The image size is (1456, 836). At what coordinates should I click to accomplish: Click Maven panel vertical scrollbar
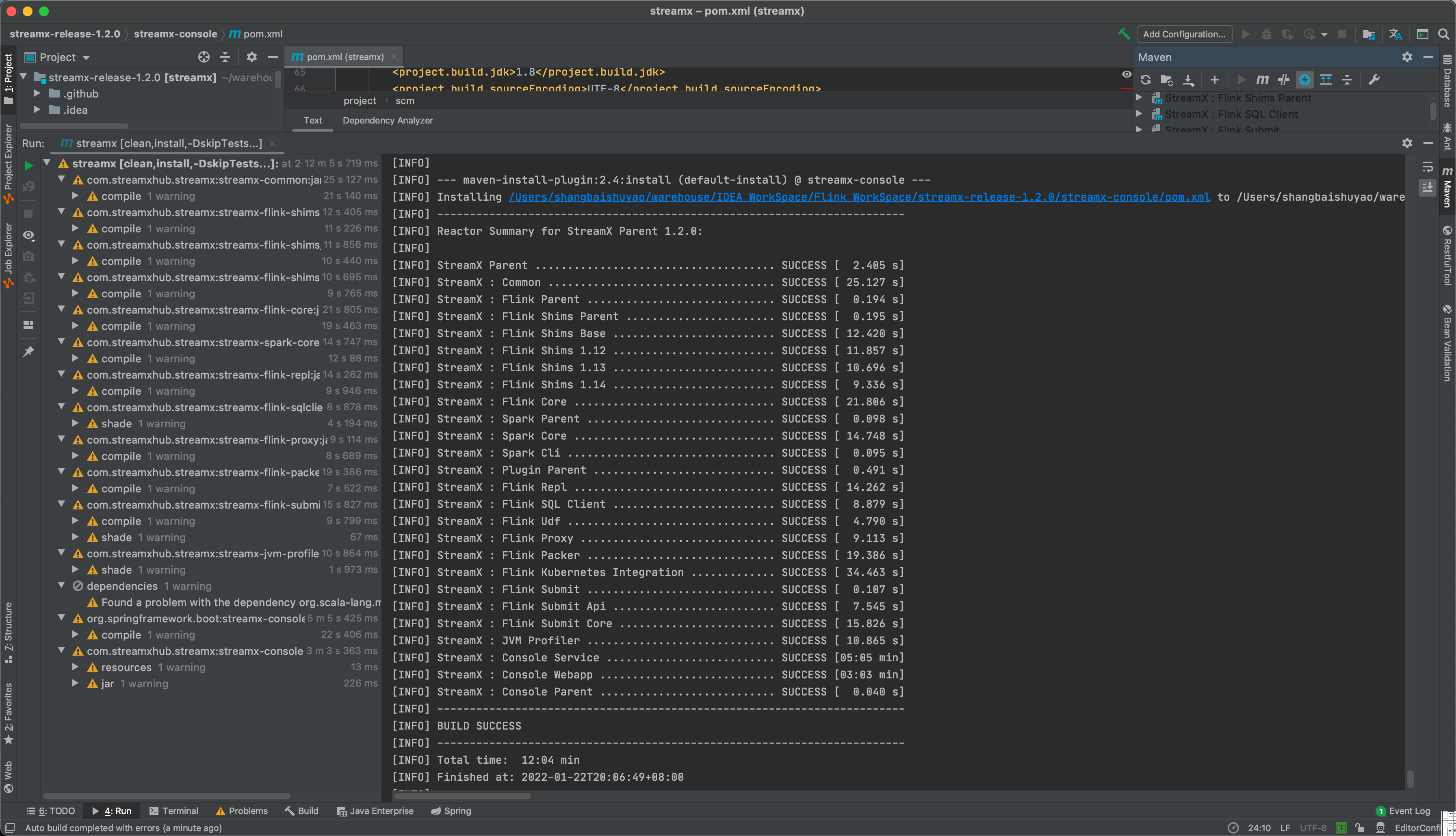coord(1433,111)
